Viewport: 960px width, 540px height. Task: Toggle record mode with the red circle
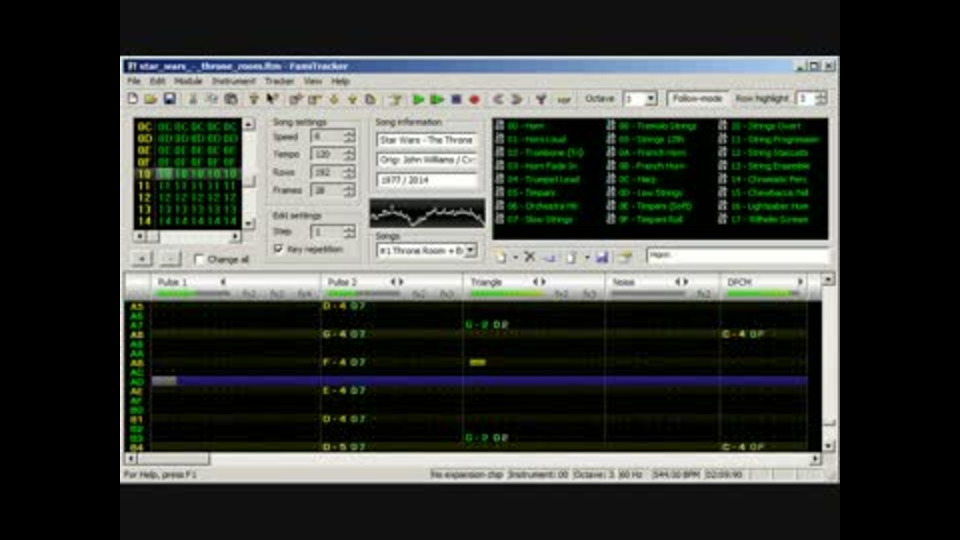coord(474,99)
